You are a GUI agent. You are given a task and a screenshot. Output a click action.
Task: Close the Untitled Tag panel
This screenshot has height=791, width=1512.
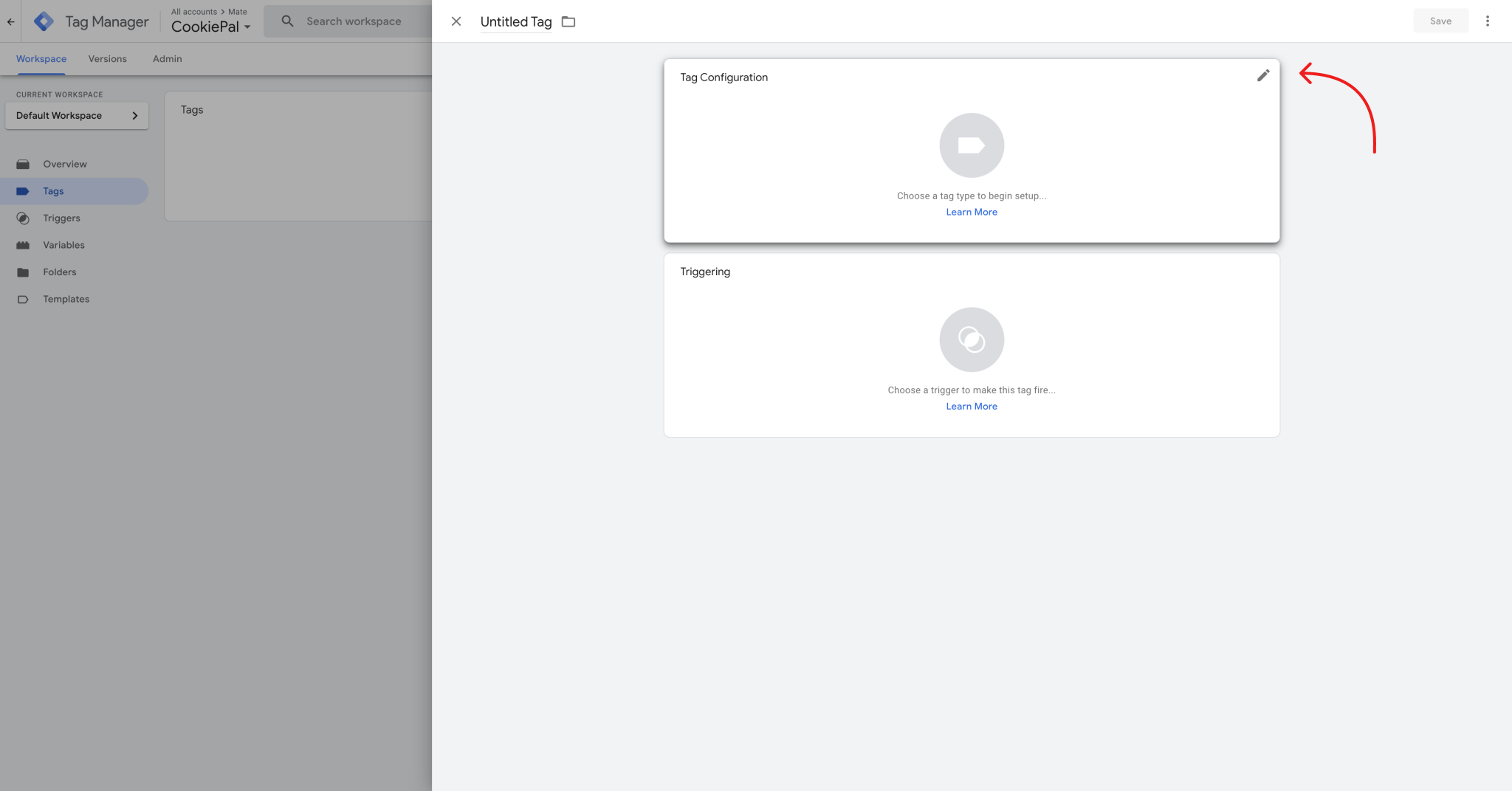point(456,21)
